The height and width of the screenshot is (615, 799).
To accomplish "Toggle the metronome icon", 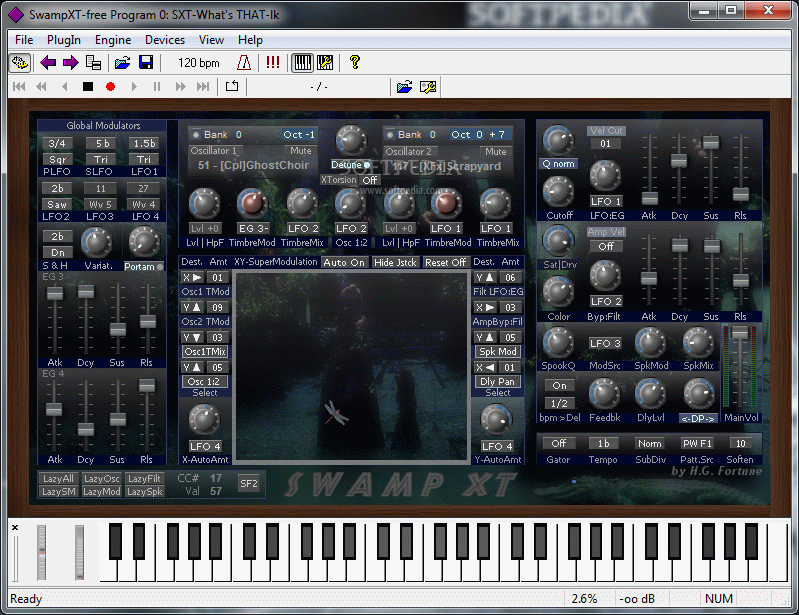I will (244, 63).
